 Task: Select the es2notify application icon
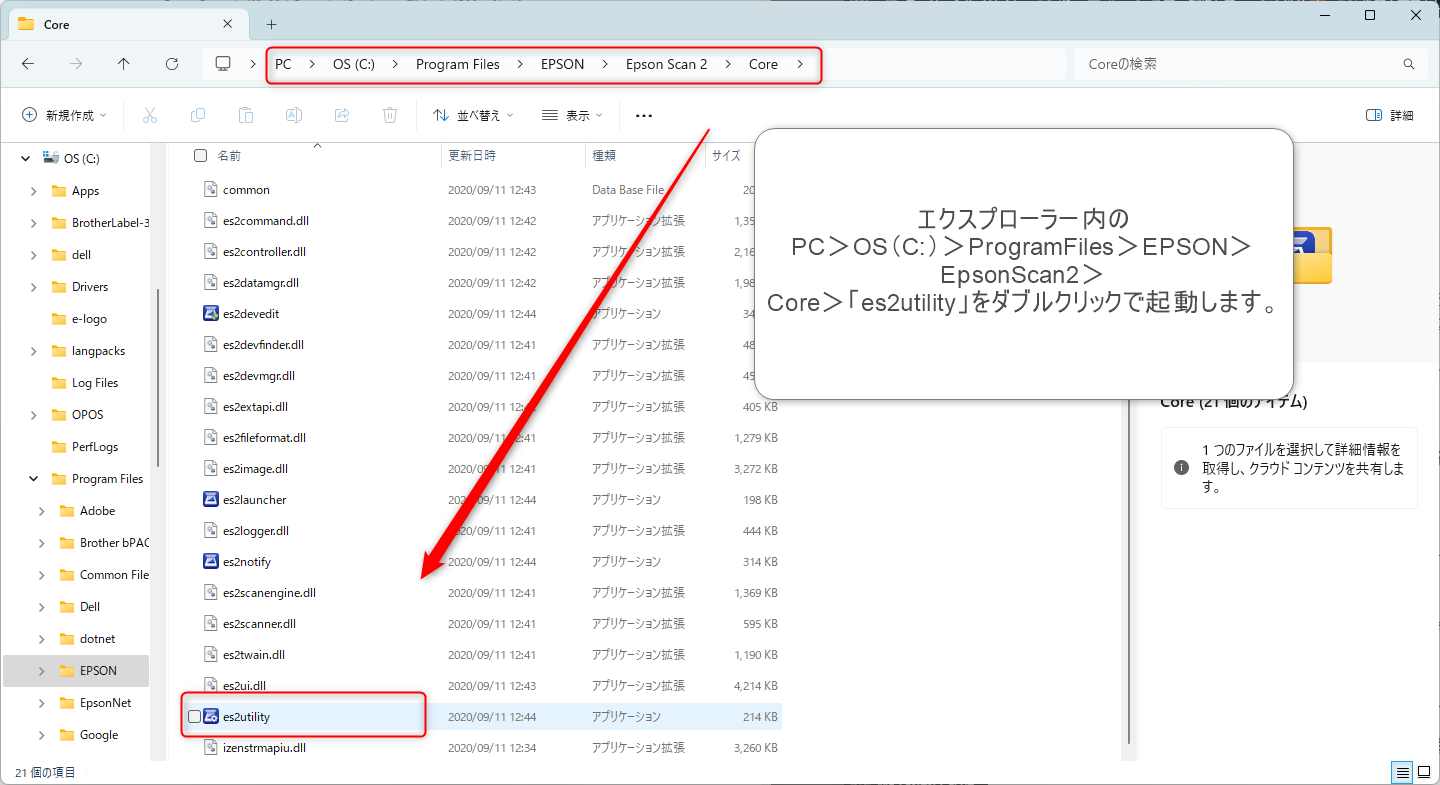211,561
